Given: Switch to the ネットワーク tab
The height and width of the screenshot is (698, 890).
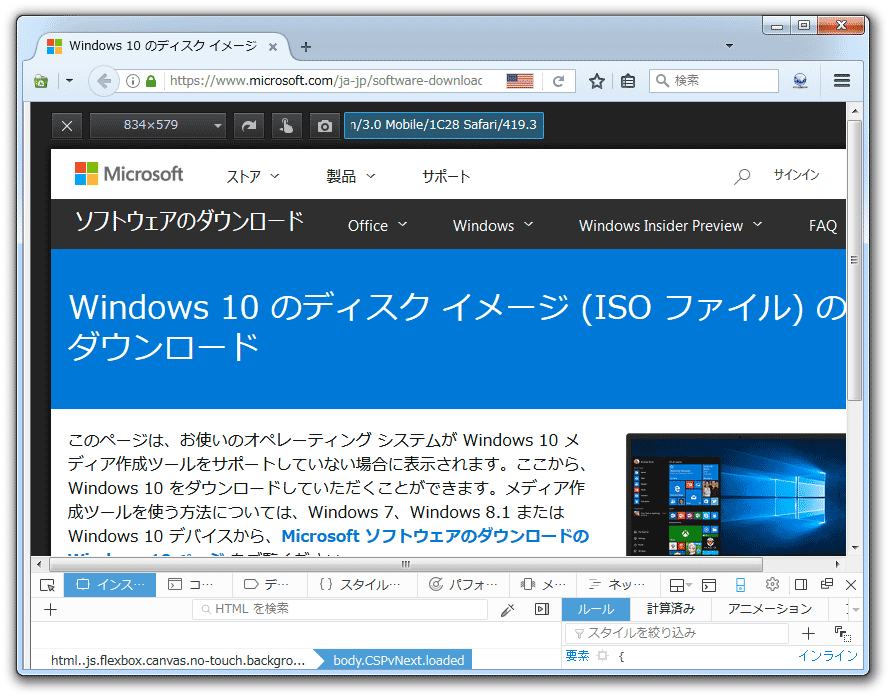Looking at the screenshot, I should [616, 585].
